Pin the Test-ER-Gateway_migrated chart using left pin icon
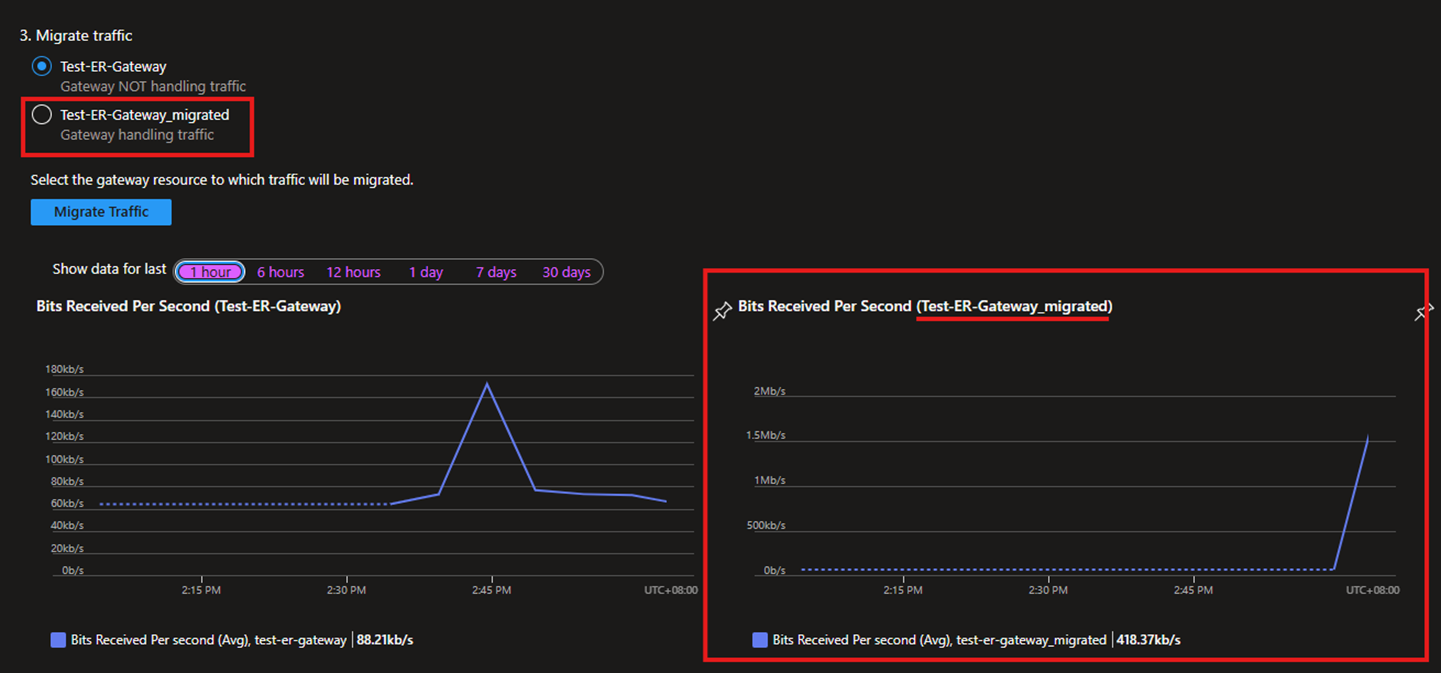Viewport: 1441px width, 673px height. click(722, 311)
